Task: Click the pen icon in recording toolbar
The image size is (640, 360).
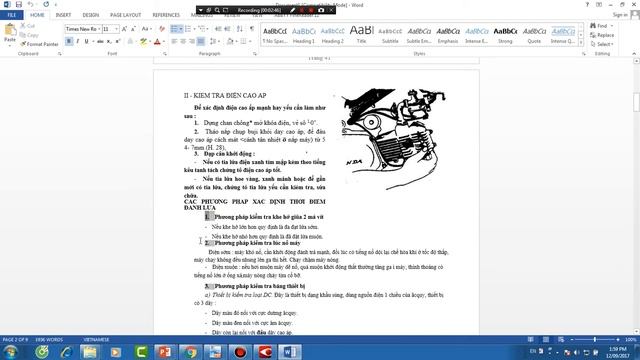Action: (293, 10)
